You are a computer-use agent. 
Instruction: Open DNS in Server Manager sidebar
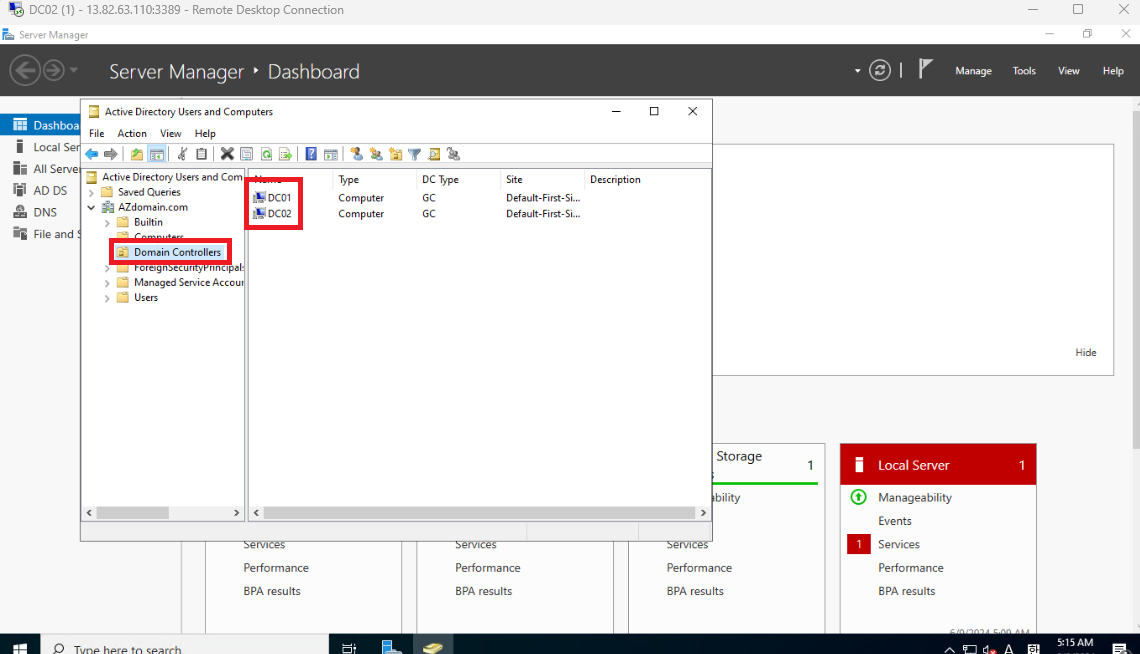coord(47,212)
